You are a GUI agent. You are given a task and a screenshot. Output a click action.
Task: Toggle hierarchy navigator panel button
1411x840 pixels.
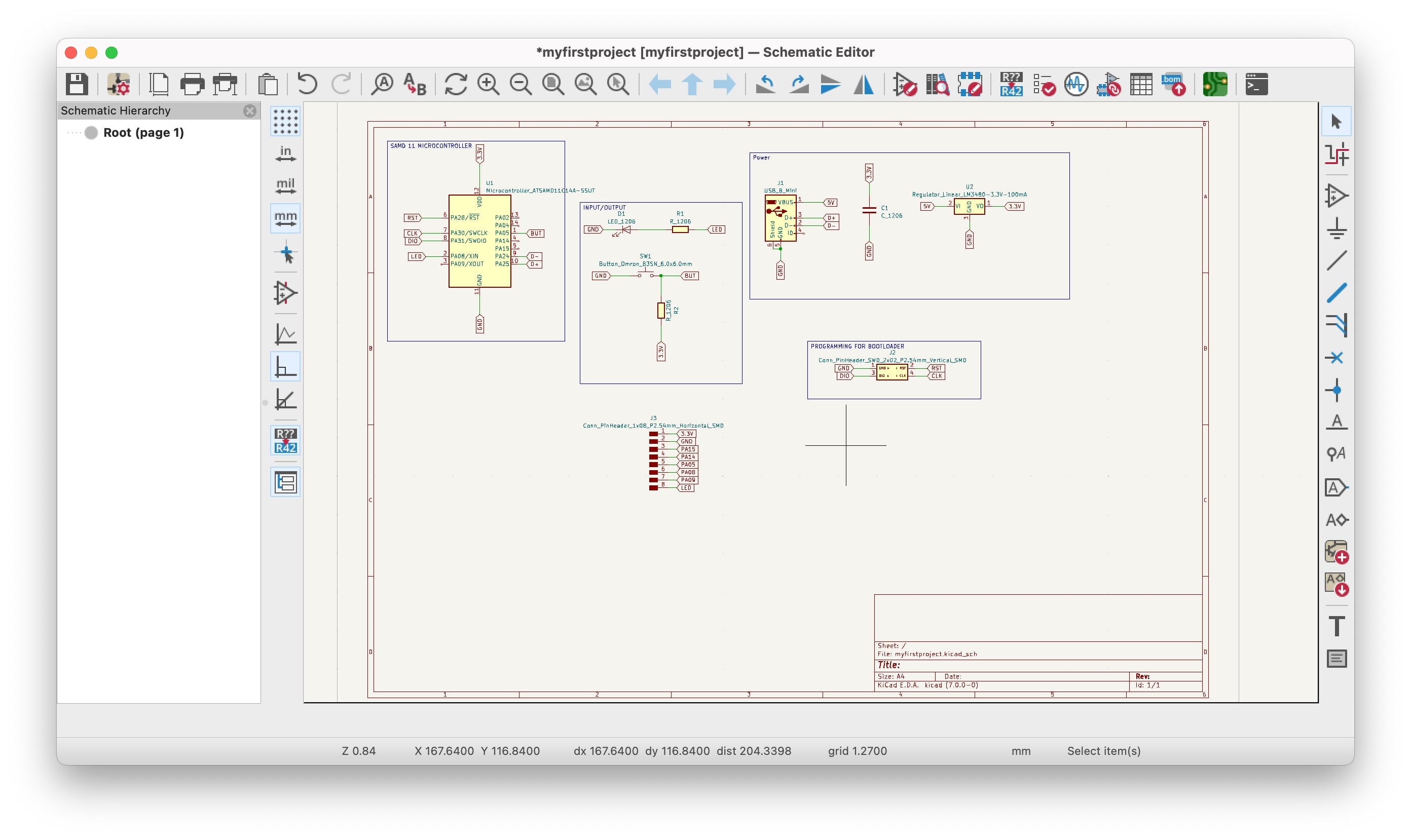285,482
